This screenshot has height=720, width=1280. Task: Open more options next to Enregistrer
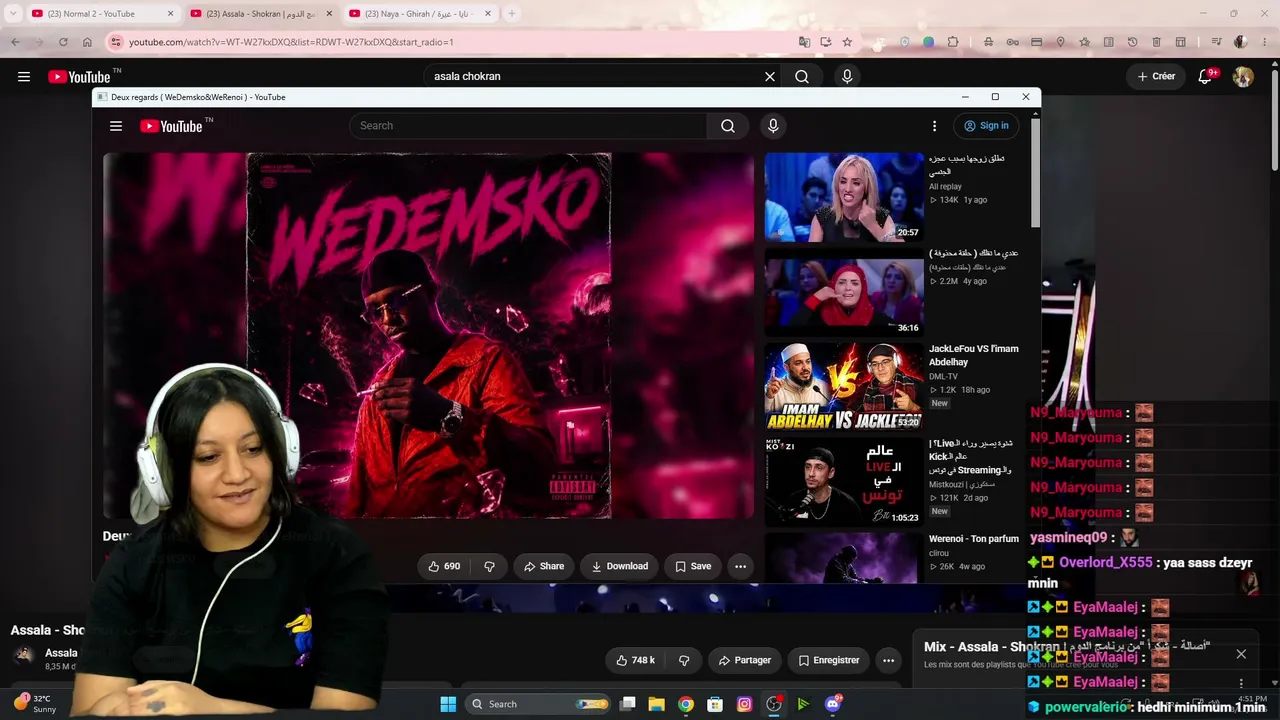point(888,660)
